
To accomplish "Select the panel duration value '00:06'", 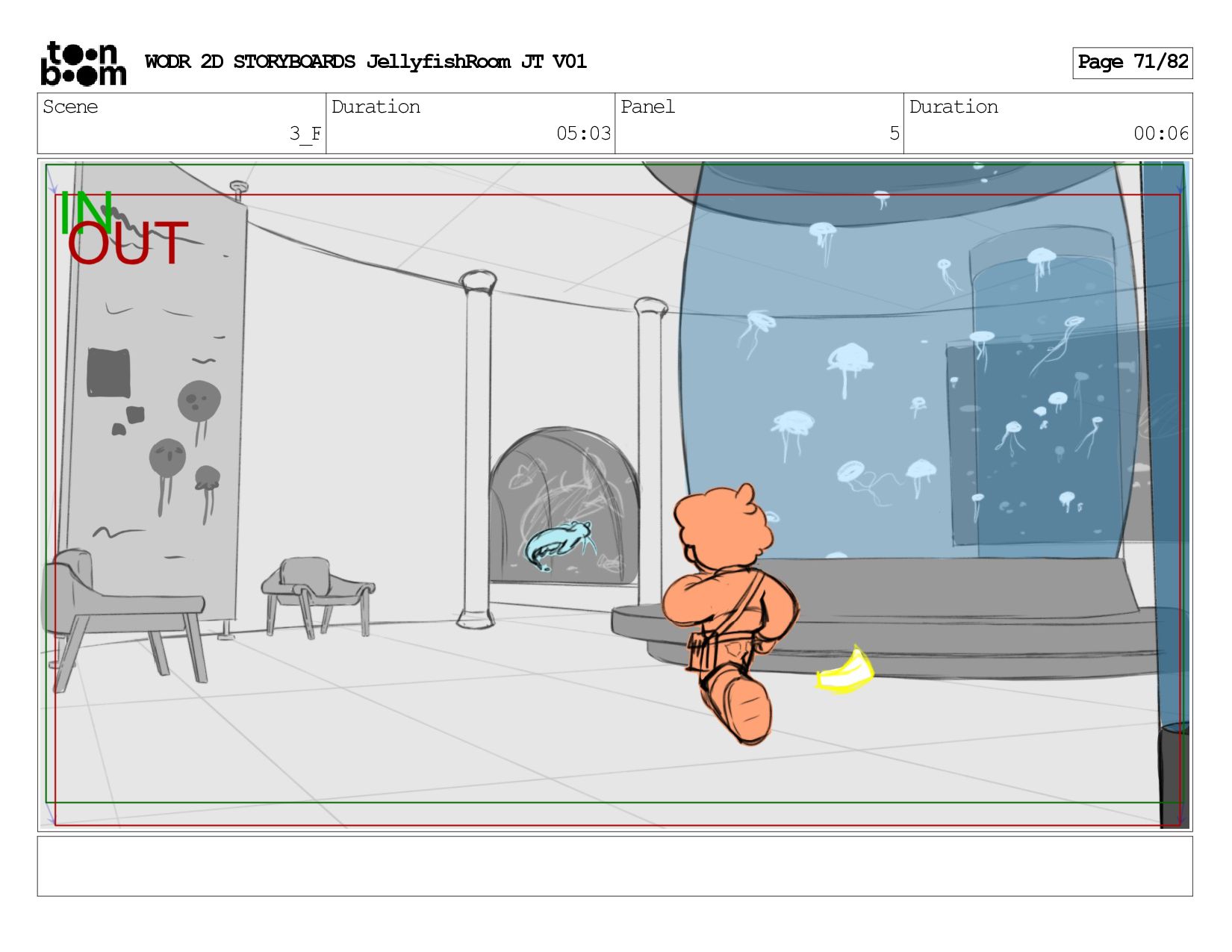I will click(x=1160, y=134).
